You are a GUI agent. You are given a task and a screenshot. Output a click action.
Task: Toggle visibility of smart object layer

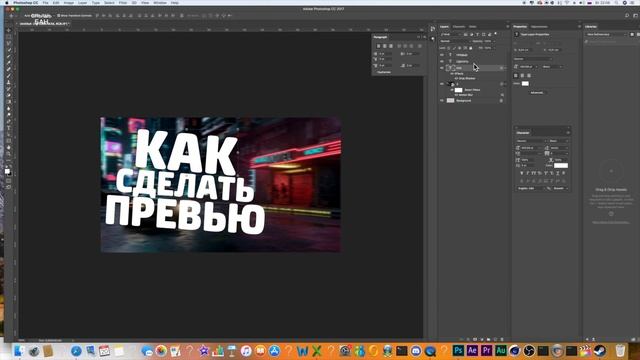pyautogui.click(x=442, y=84)
